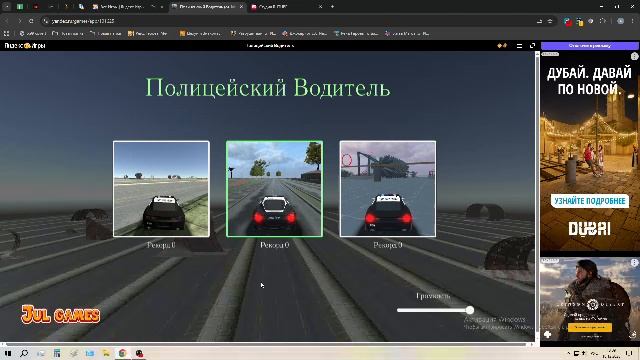
Task: Select the middle green-bordered highway level
Action: coord(274,189)
